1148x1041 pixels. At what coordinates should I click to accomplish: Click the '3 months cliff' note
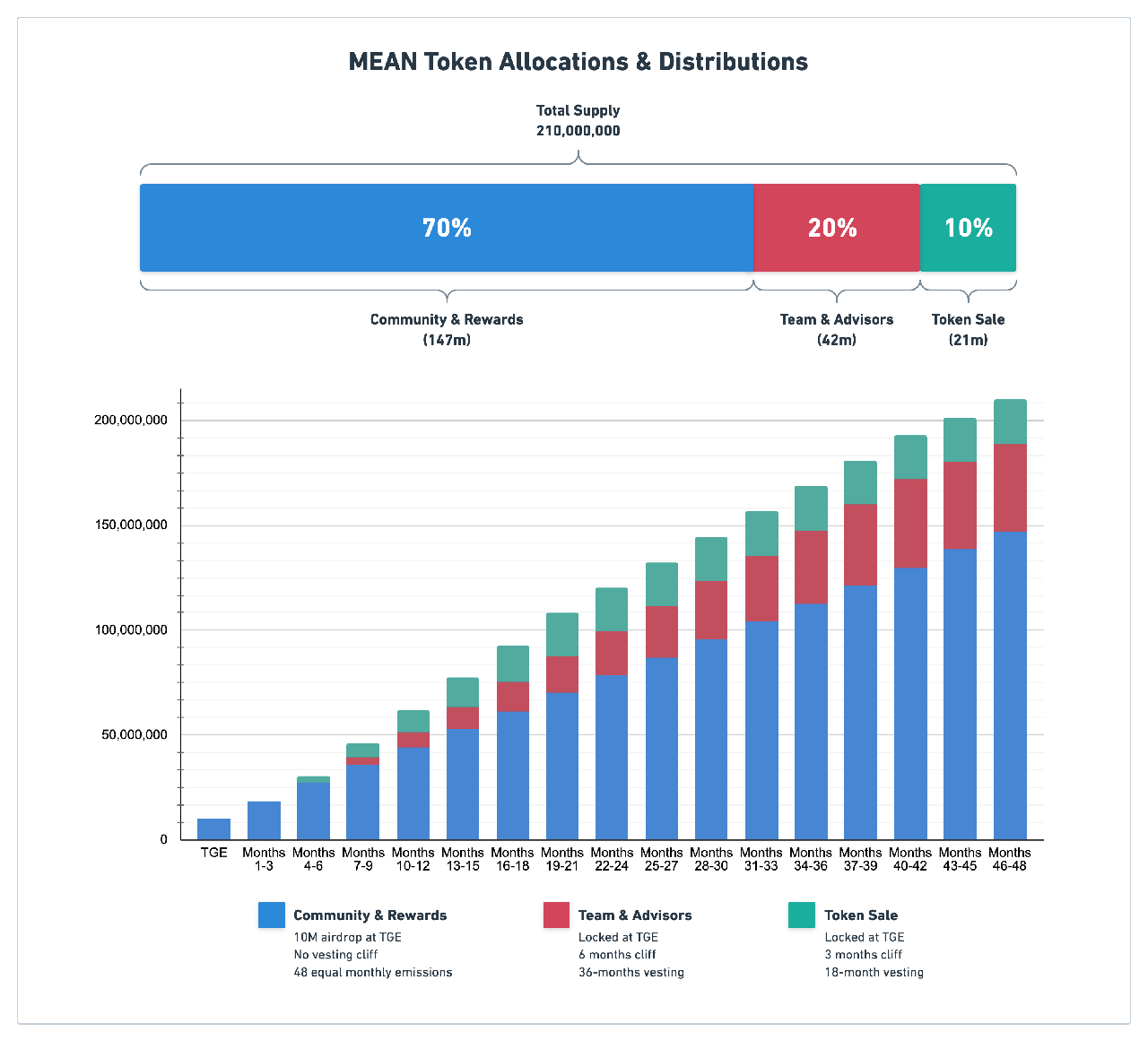click(x=864, y=955)
